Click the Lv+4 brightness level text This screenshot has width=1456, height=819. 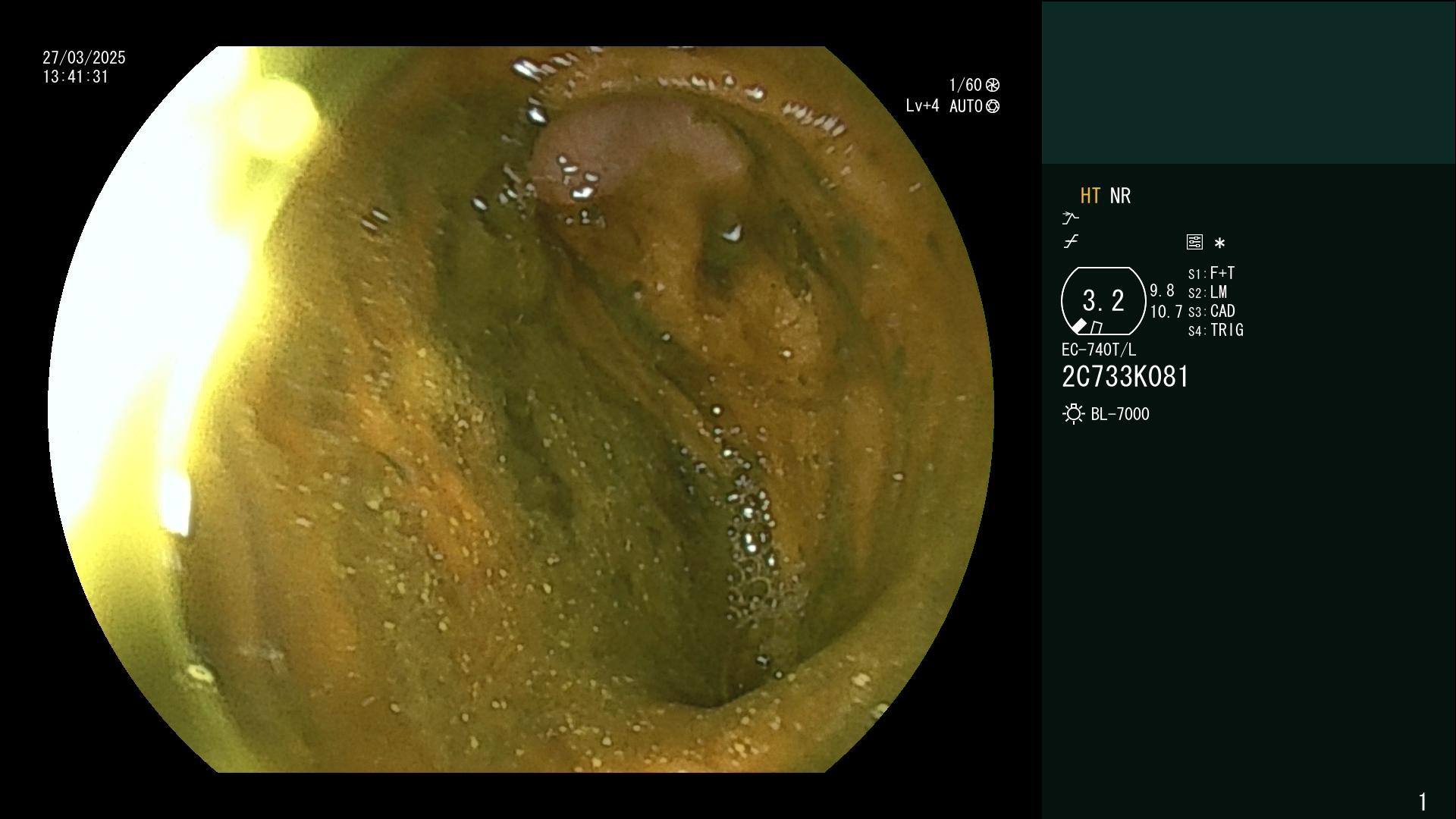tap(922, 106)
